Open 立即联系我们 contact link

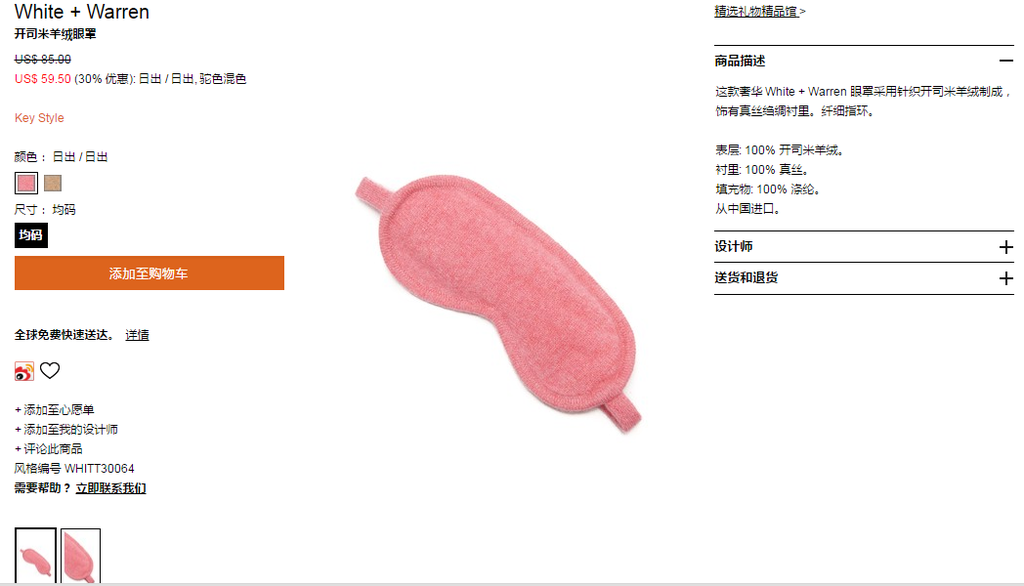click(111, 488)
